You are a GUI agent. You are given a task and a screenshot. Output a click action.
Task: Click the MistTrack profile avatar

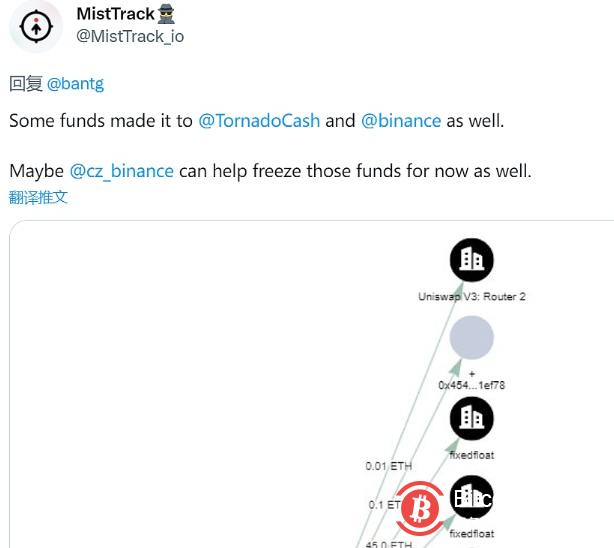point(36,26)
